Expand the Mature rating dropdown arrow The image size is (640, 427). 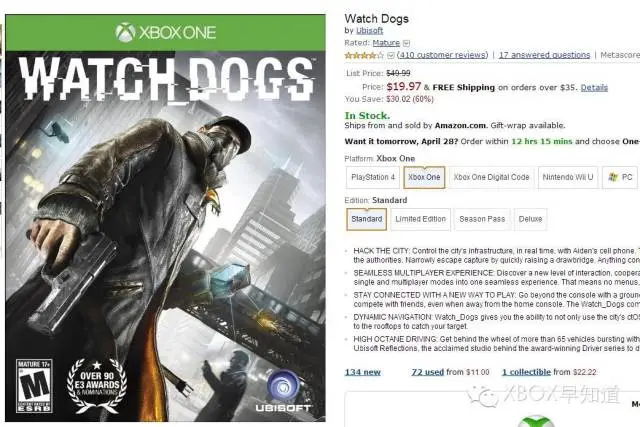coord(406,43)
